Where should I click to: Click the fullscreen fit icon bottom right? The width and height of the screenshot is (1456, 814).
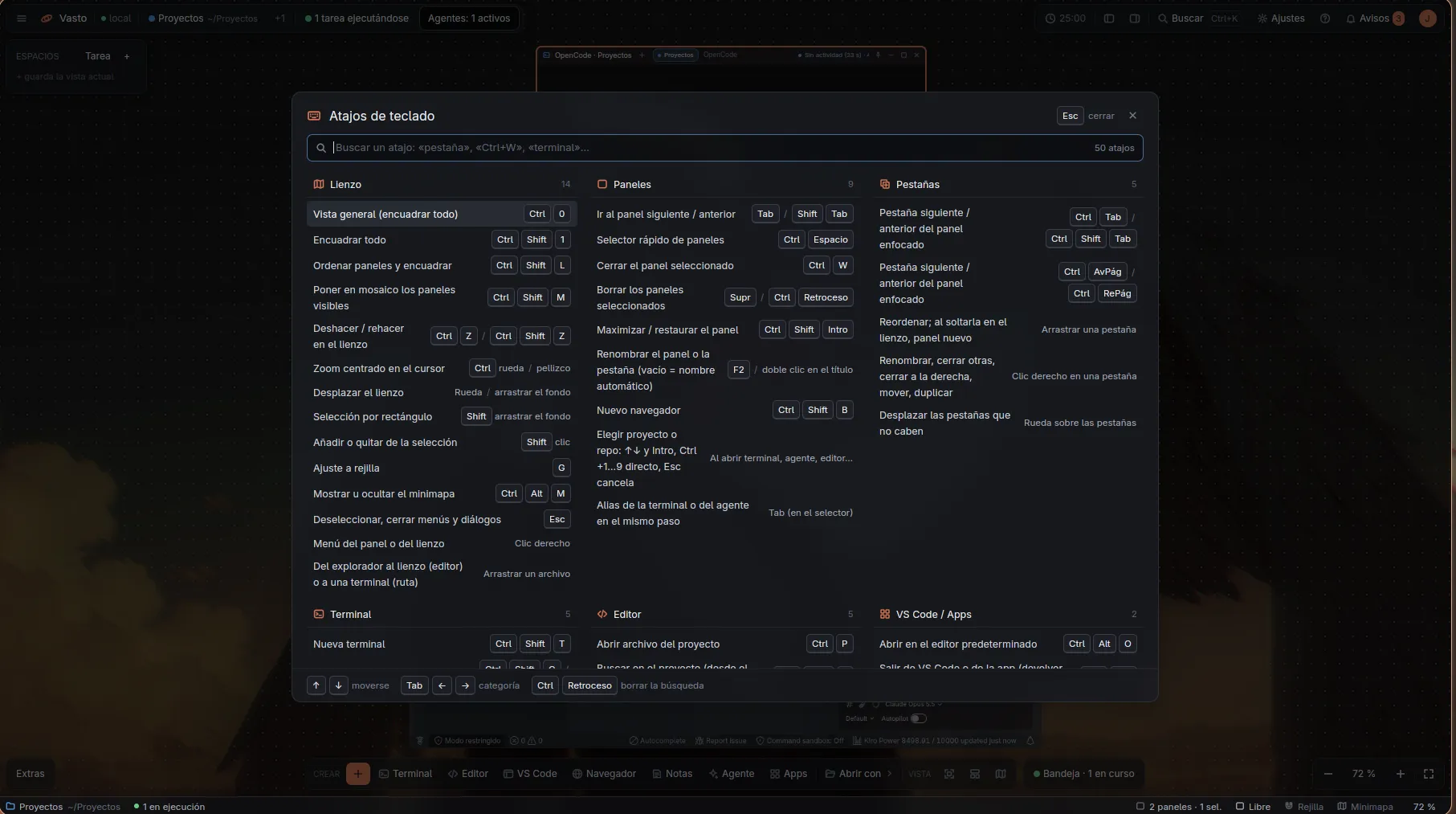coord(1429,774)
